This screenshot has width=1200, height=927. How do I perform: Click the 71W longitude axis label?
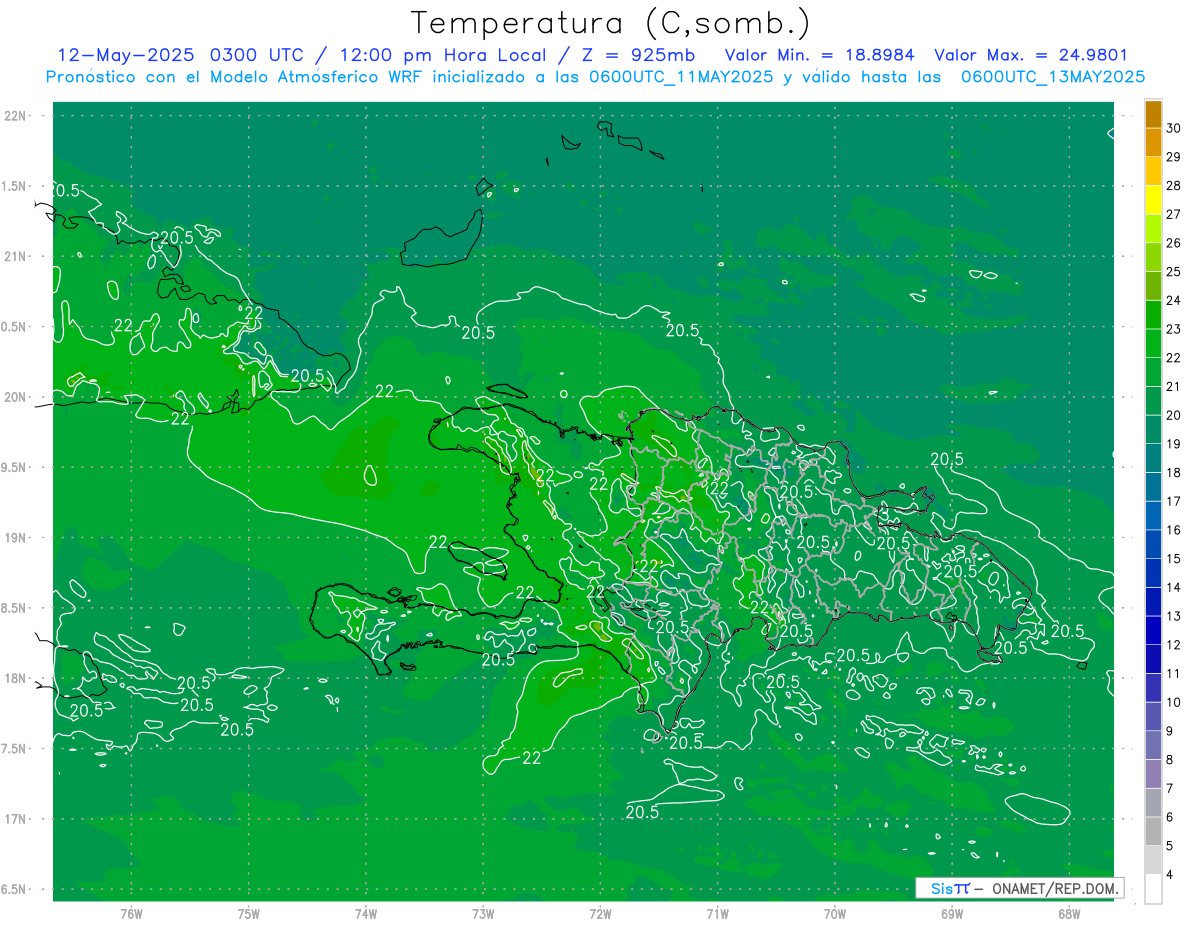[717, 913]
